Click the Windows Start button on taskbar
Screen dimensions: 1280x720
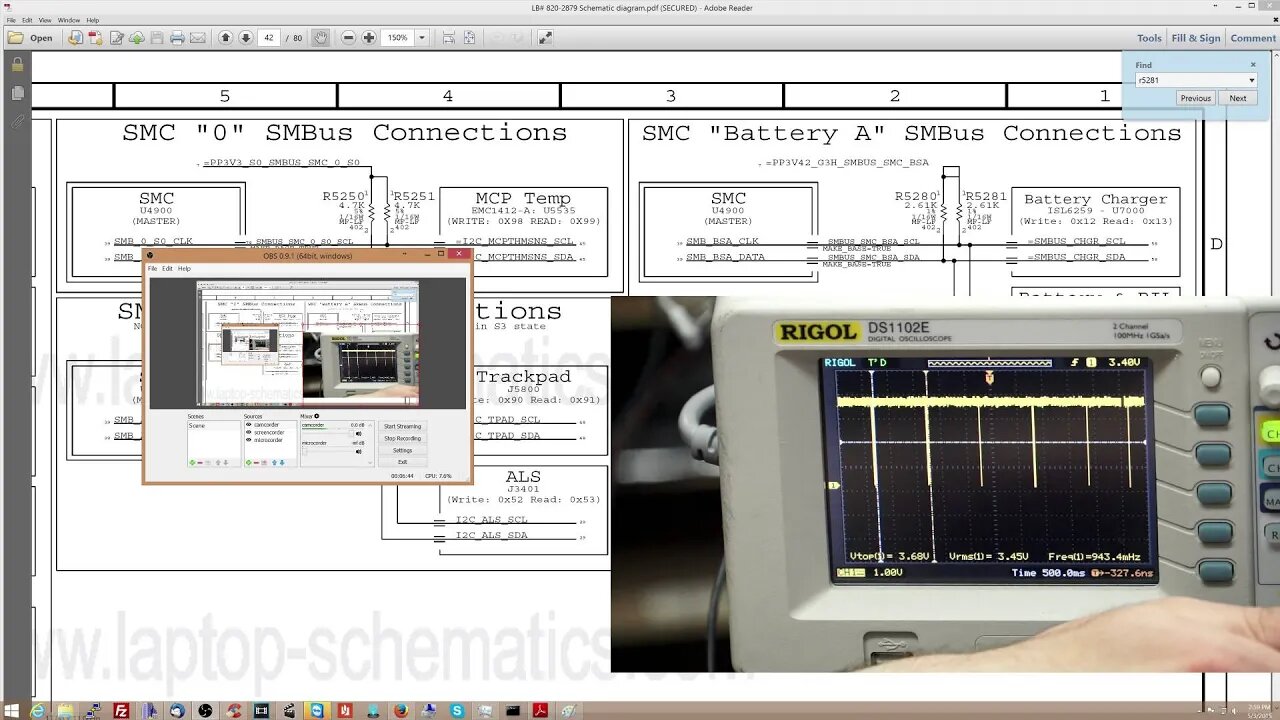[x=11, y=710]
